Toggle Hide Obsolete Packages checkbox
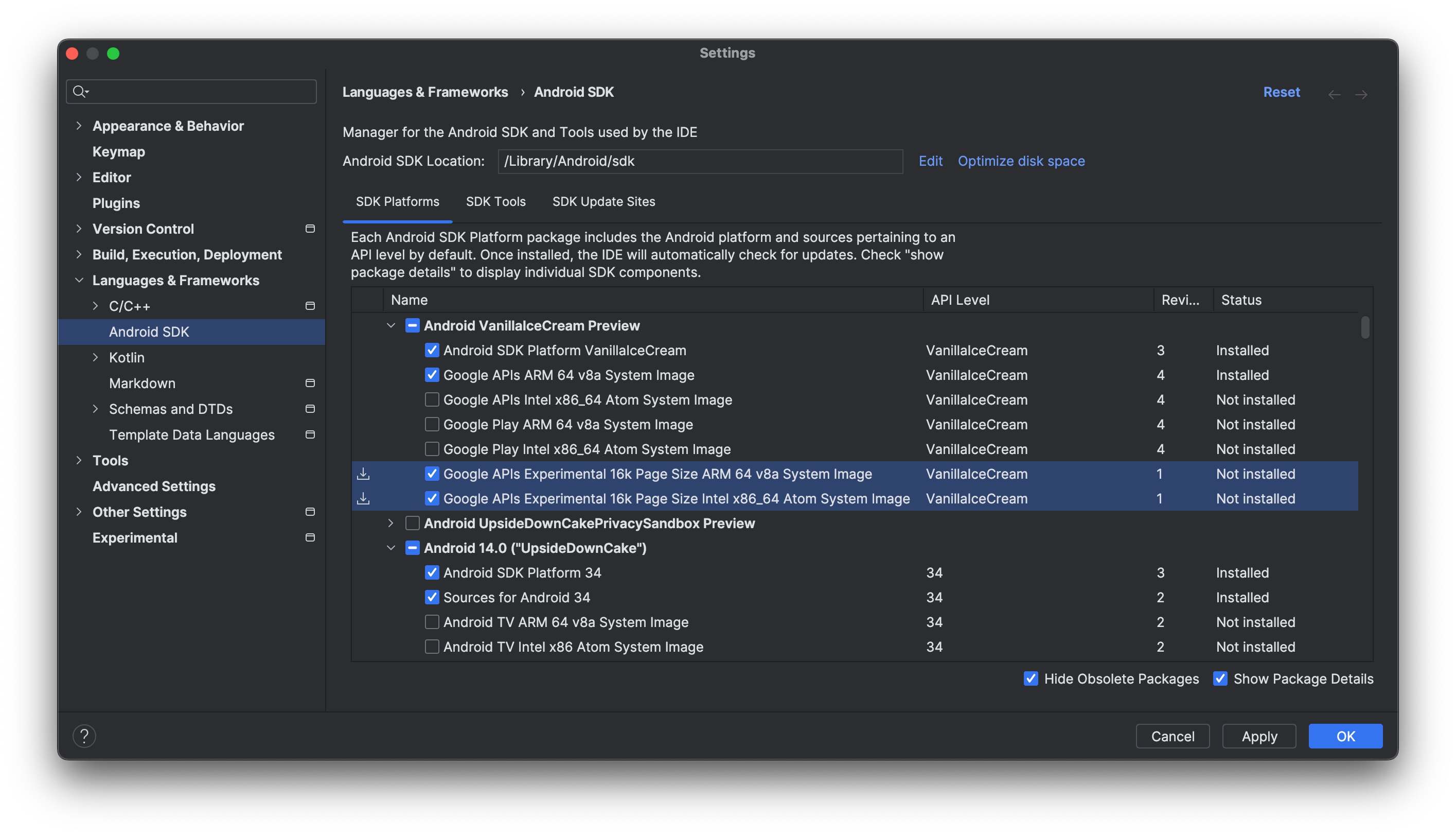This screenshot has width=1456, height=836. point(1031,678)
